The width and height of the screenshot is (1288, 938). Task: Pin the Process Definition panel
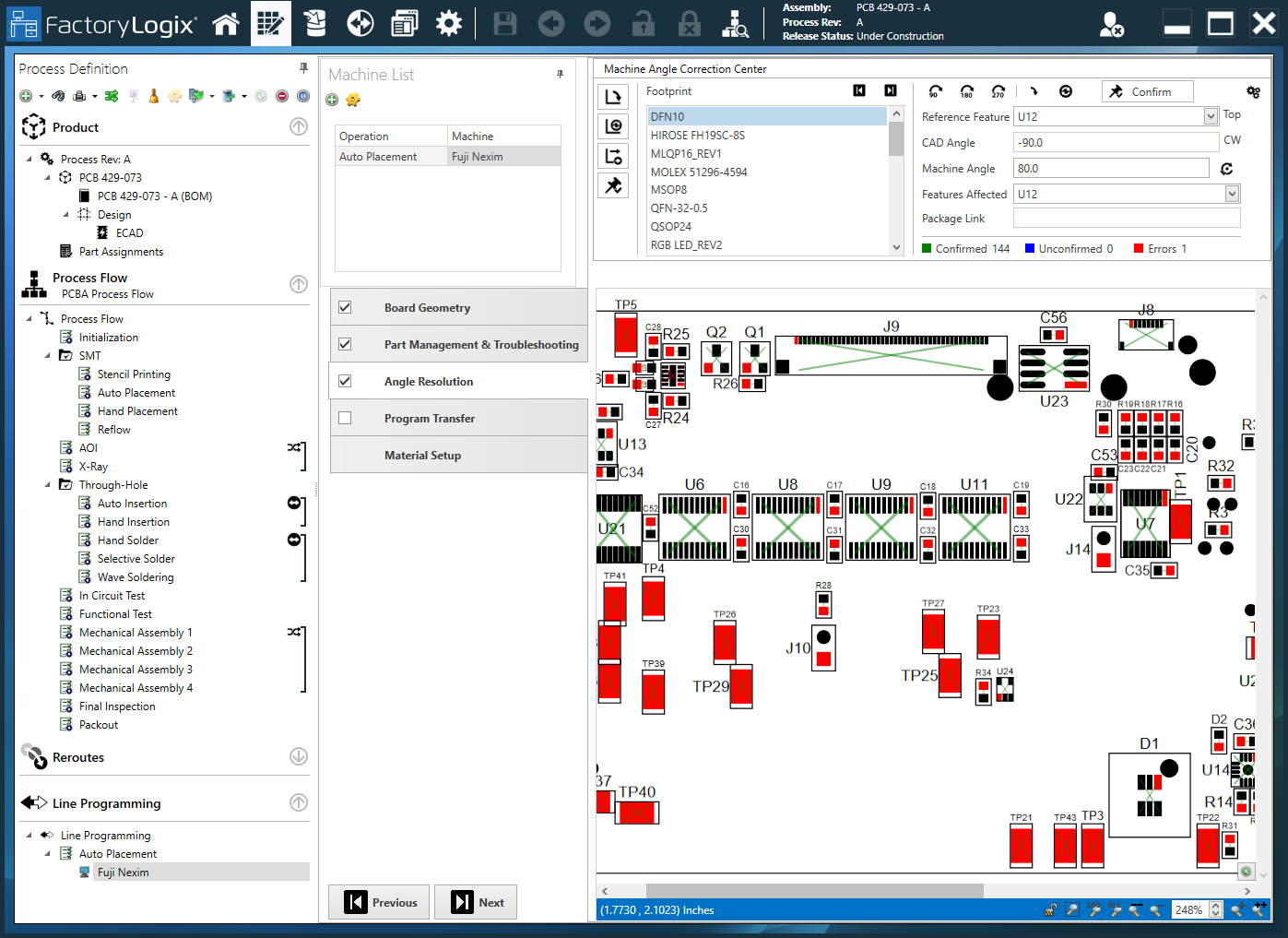tap(303, 68)
